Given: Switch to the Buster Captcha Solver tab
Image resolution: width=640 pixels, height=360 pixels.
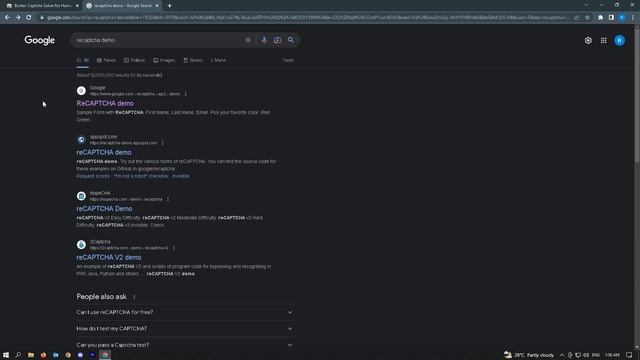Looking at the screenshot, I should [42, 6].
